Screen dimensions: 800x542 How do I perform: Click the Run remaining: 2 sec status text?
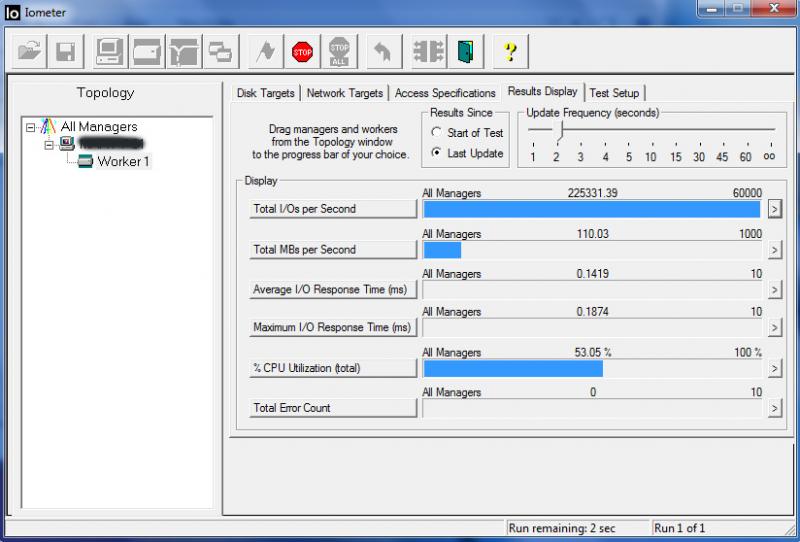[562, 528]
